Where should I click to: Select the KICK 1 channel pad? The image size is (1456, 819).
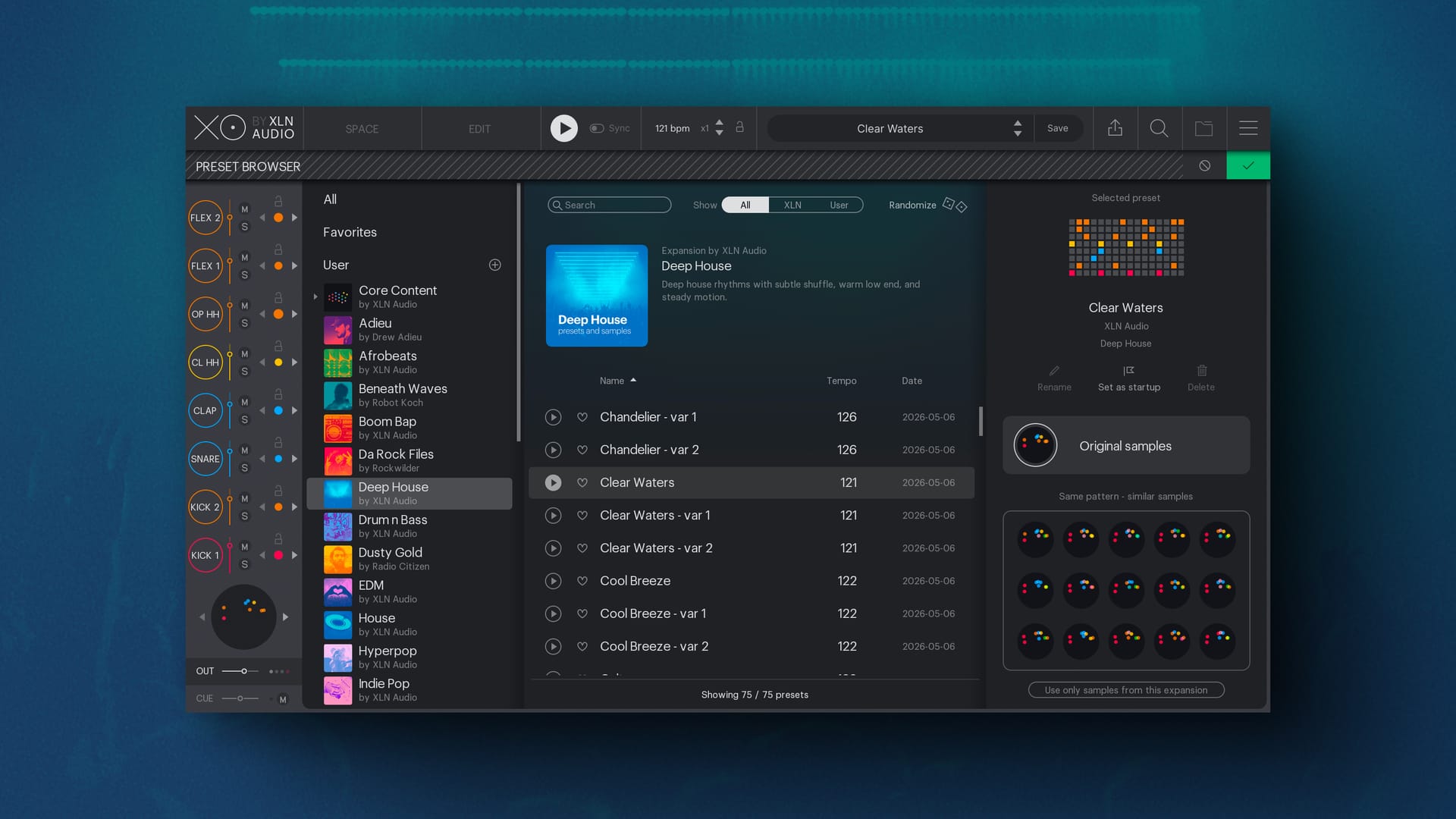pyautogui.click(x=206, y=555)
